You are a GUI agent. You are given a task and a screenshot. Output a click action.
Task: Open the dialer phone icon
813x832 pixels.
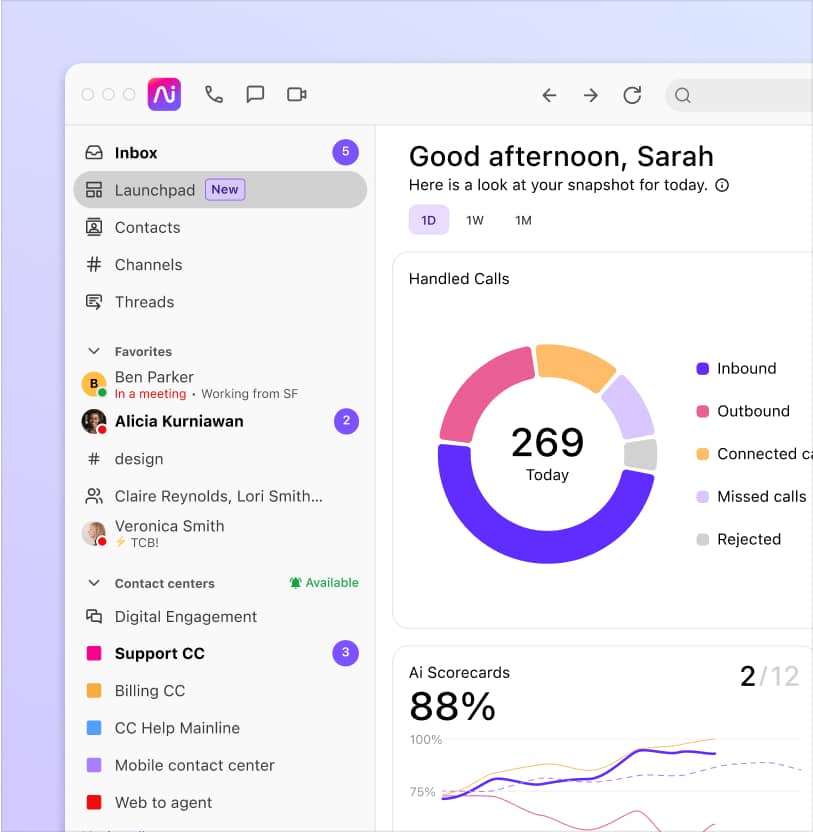click(214, 94)
